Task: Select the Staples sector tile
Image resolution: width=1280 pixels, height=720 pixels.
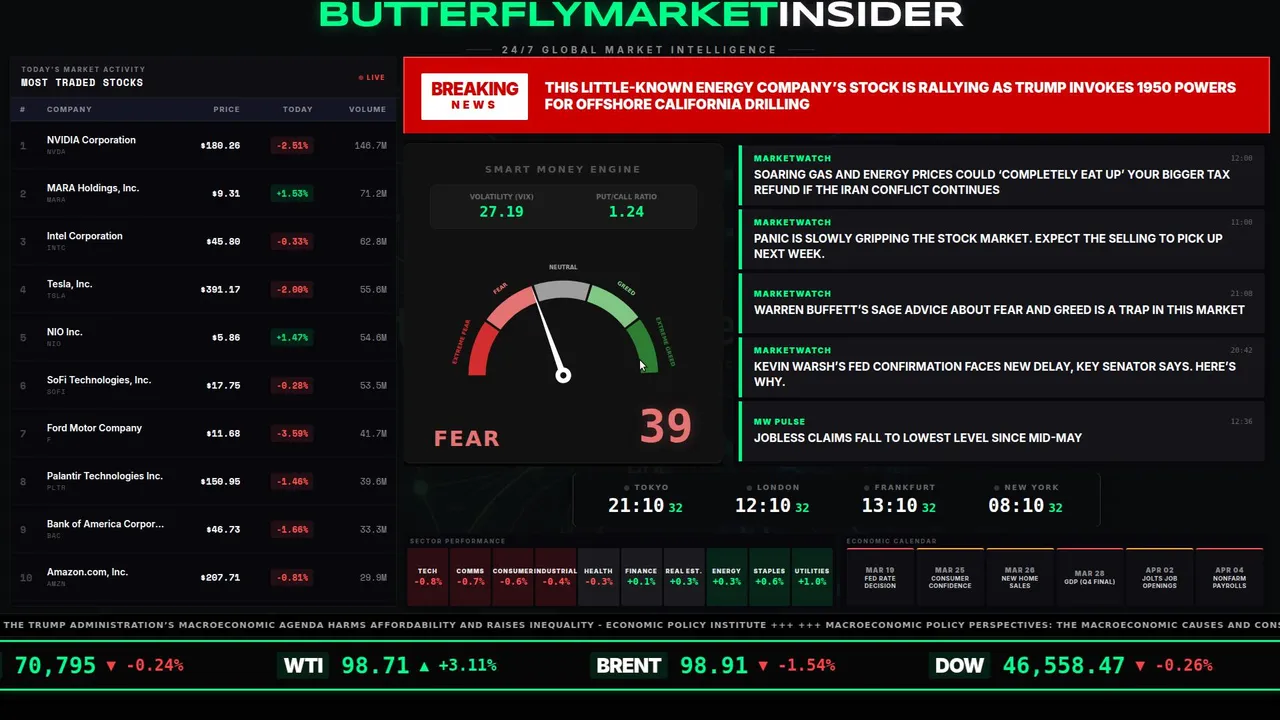Action: (x=769, y=577)
